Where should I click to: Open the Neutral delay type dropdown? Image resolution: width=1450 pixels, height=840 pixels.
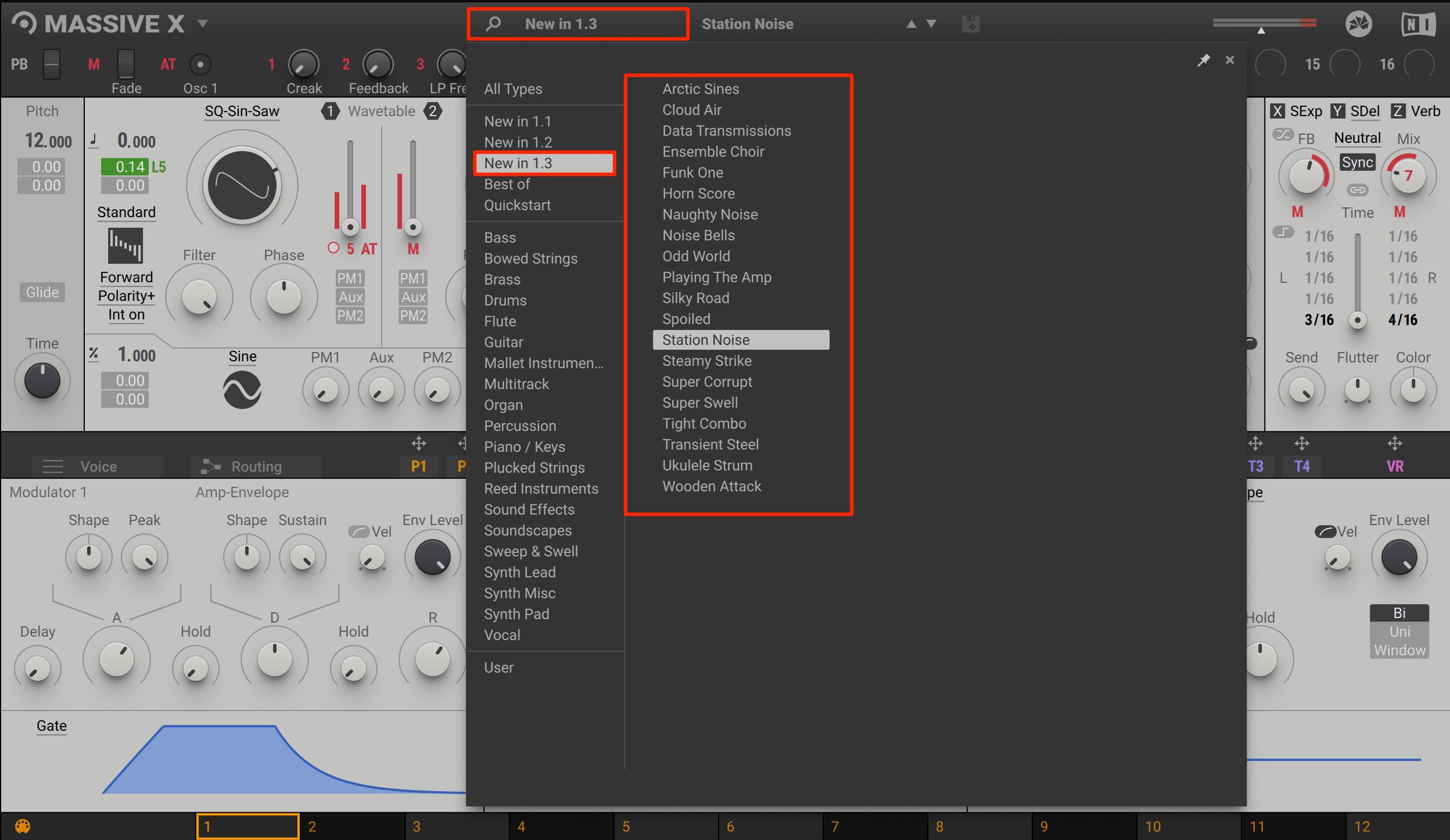click(x=1357, y=138)
